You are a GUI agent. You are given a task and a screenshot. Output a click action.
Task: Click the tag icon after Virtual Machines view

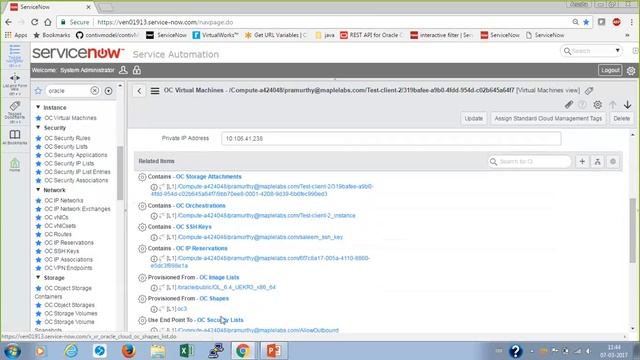[589, 91]
